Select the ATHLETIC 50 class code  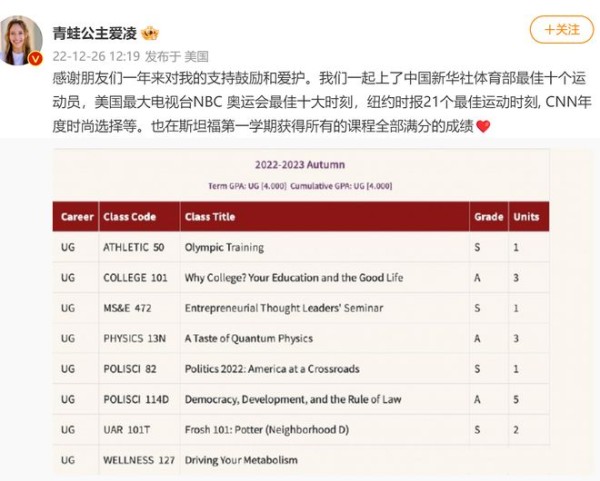pos(134,248)
